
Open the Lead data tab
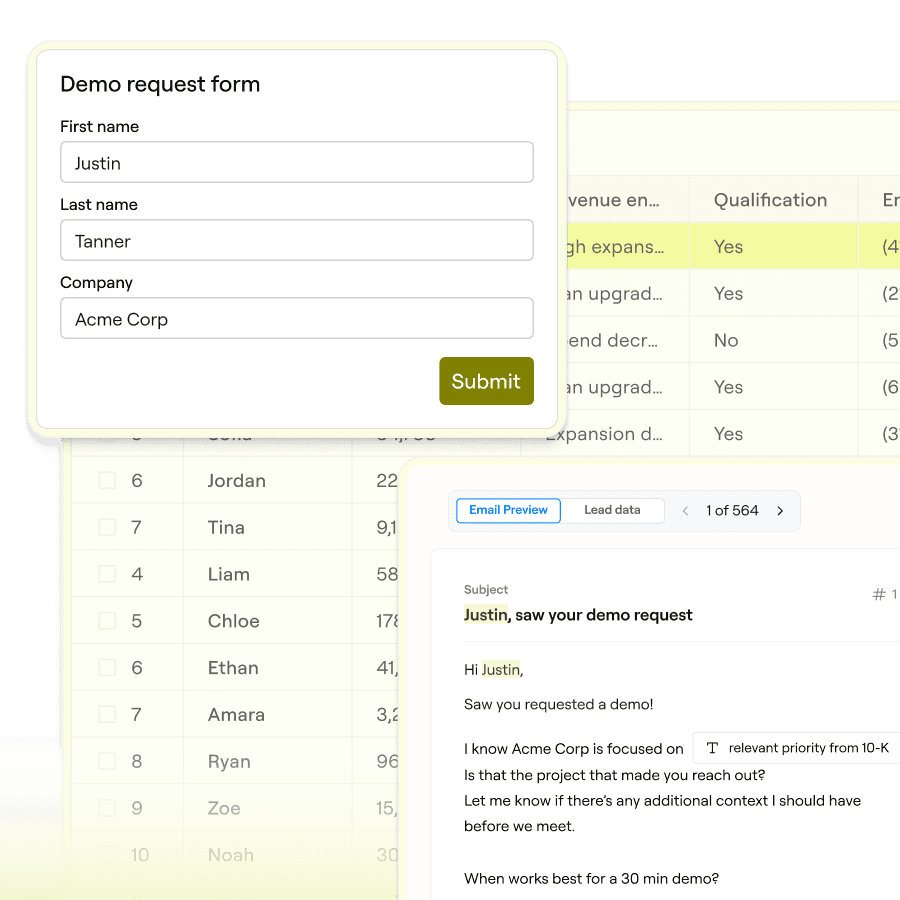click(612, 510)
